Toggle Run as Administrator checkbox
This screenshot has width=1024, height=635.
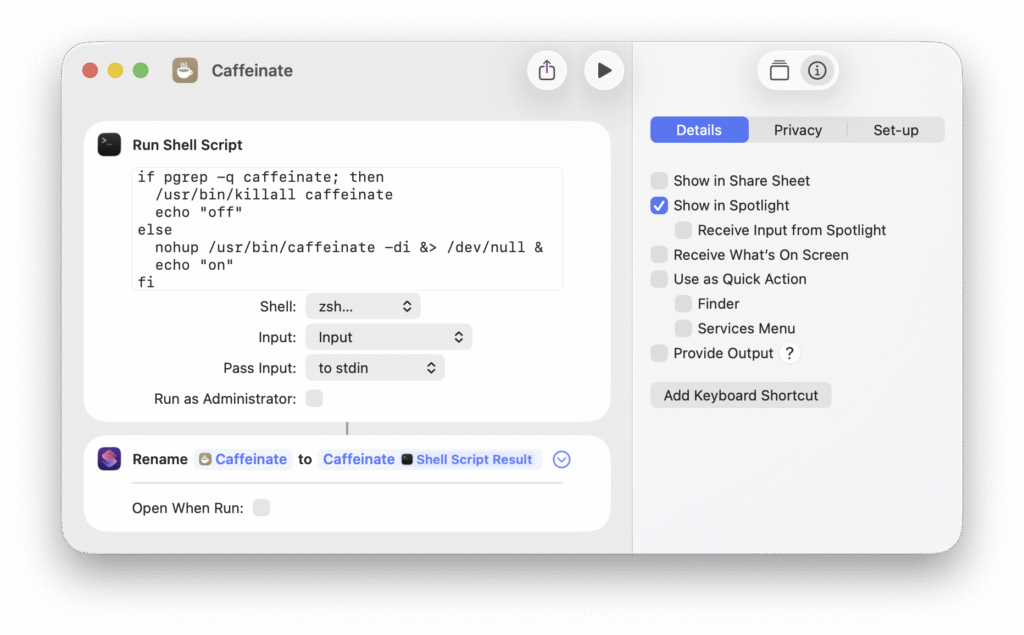click(314, 399)
